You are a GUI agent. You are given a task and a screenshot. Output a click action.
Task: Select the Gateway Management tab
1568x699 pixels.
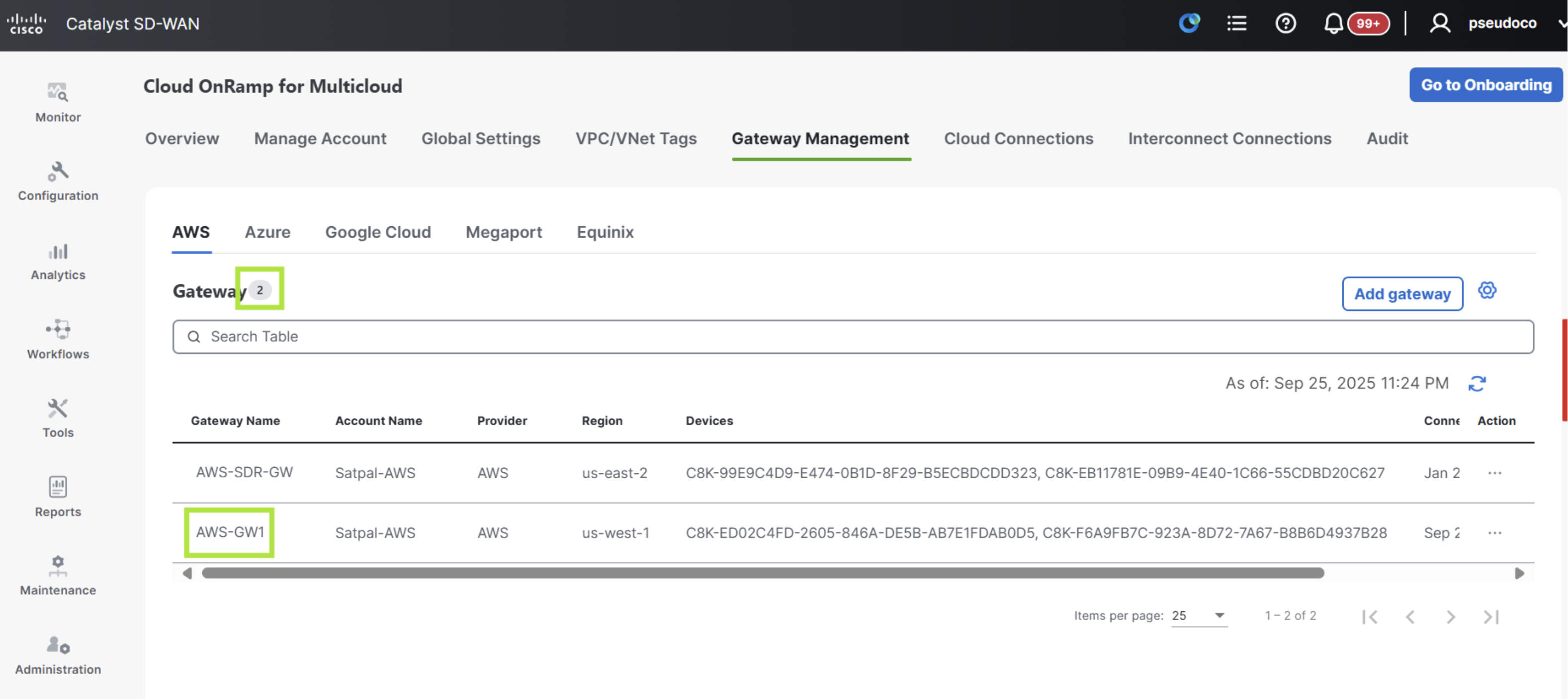point(820,139)
